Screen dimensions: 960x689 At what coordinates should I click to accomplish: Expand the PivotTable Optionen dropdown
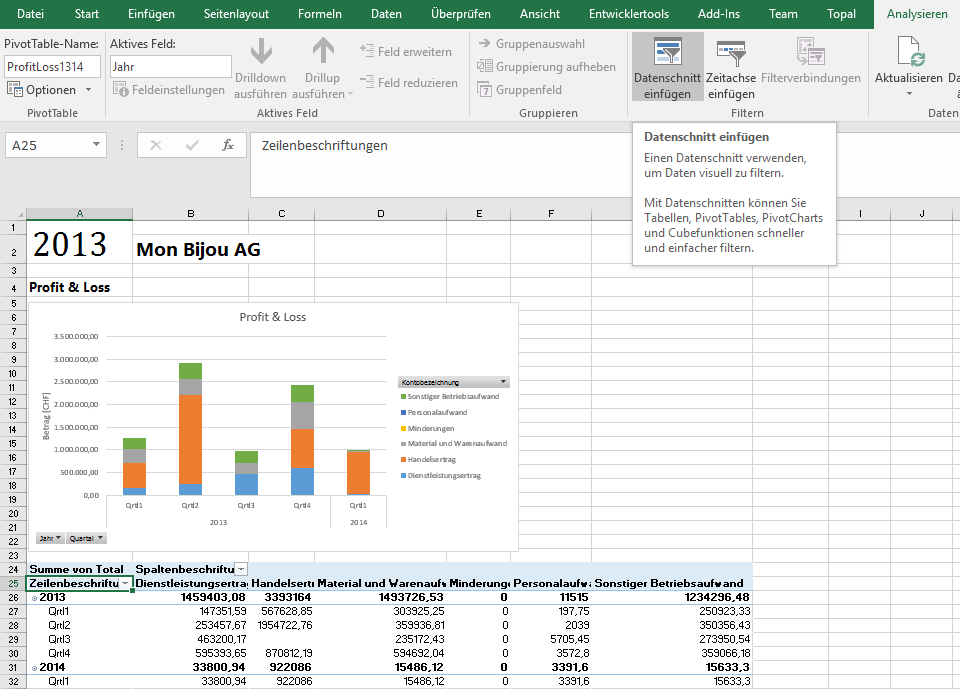(88, 90)
